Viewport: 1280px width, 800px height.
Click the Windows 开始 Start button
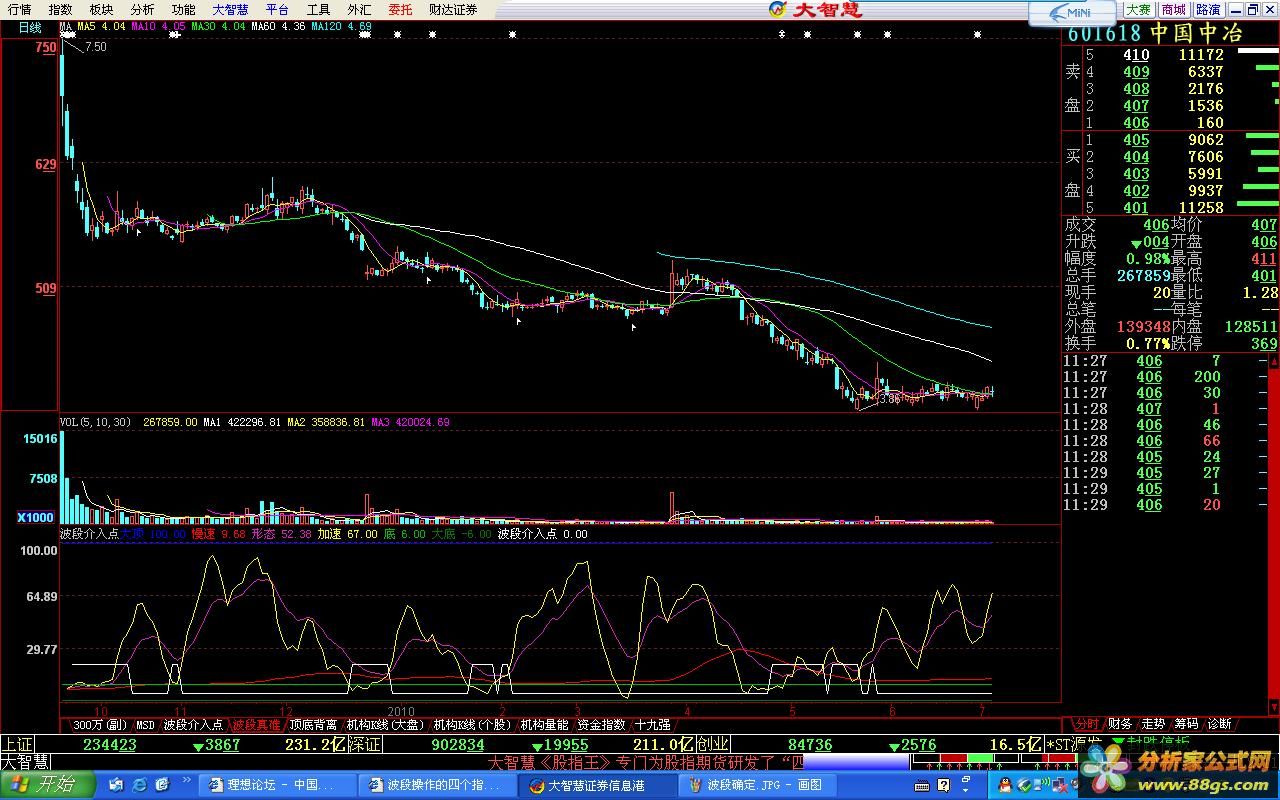point(48,785)
